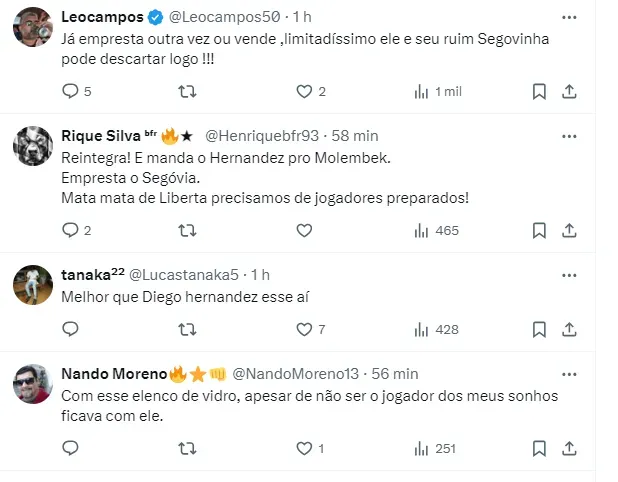Image resolution: width=618 pixels, height=482 pixels.
Task: Open Nando Moreno's tweet timestamp 56 min
Action: 395,374
